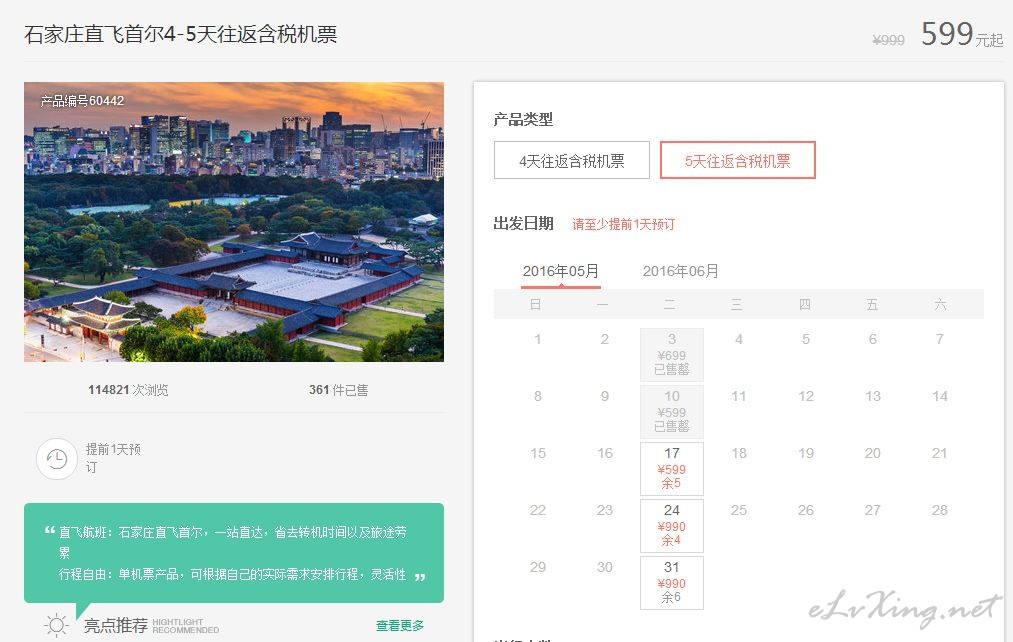The width and height of the screenshot is (1013, 642).
Task: Click the sold-out May 10 date cell
Action: click(672, 411)
